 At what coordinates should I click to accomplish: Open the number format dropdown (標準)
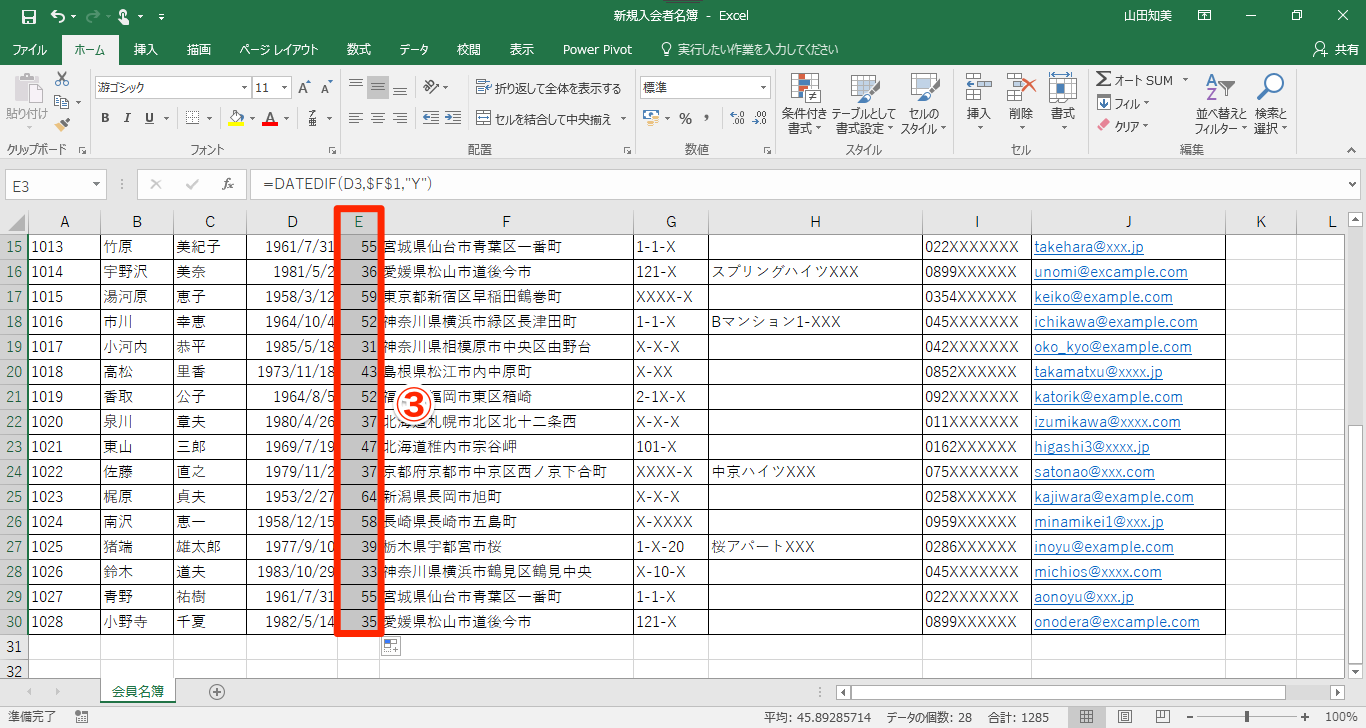pos(762,88)
